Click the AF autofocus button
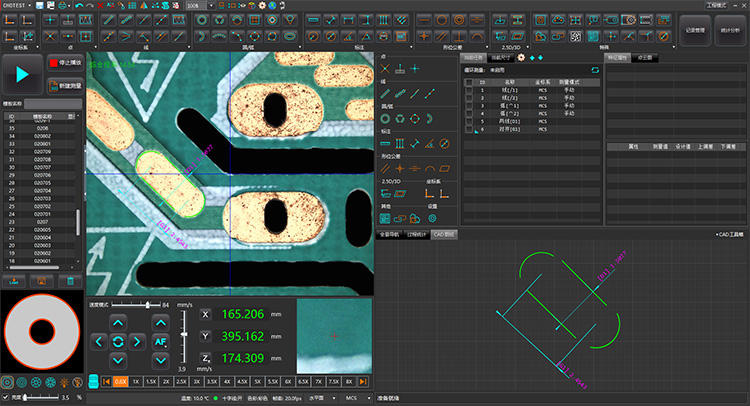 coord(161,341)
